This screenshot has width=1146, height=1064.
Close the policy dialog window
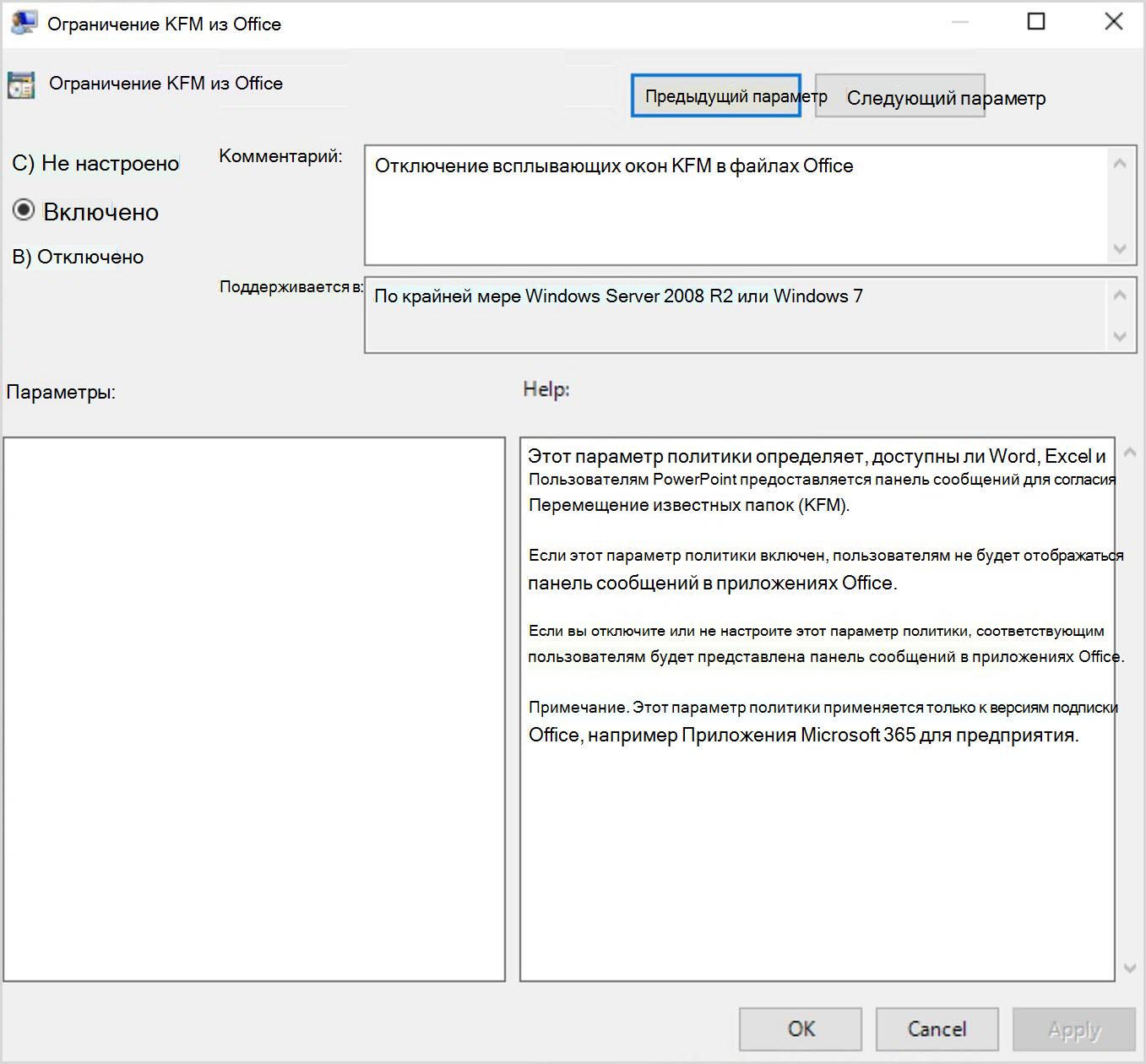pos(1114,22)
